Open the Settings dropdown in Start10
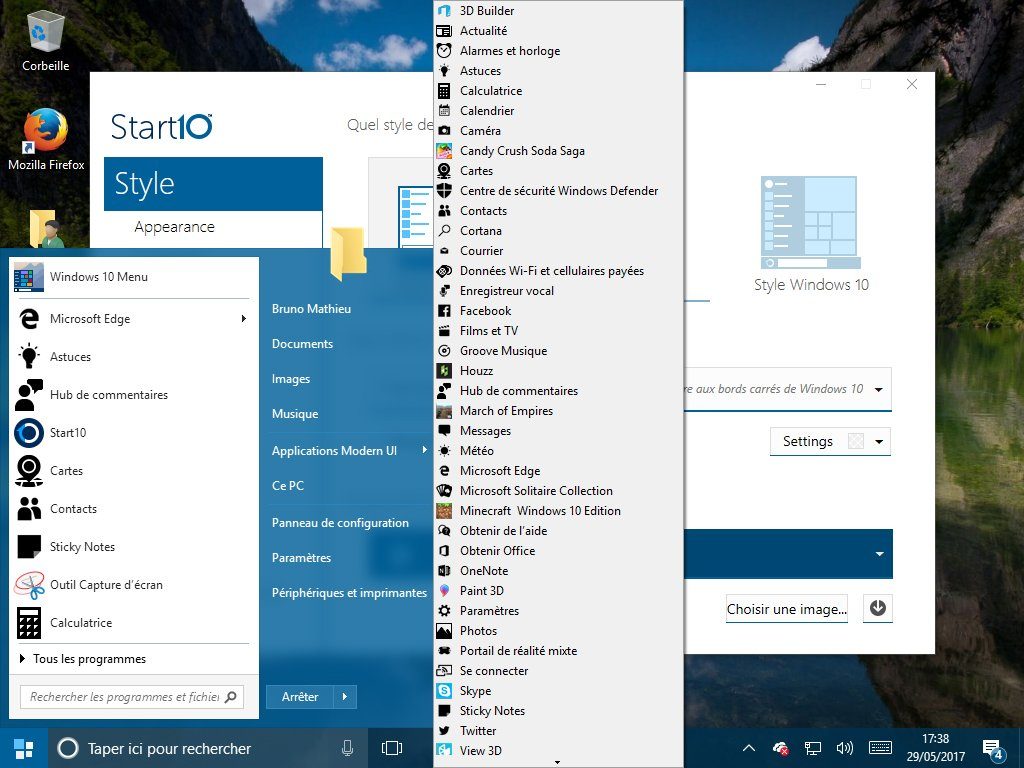The height and width of the screenshot is (768, 1024). [830, 441]
